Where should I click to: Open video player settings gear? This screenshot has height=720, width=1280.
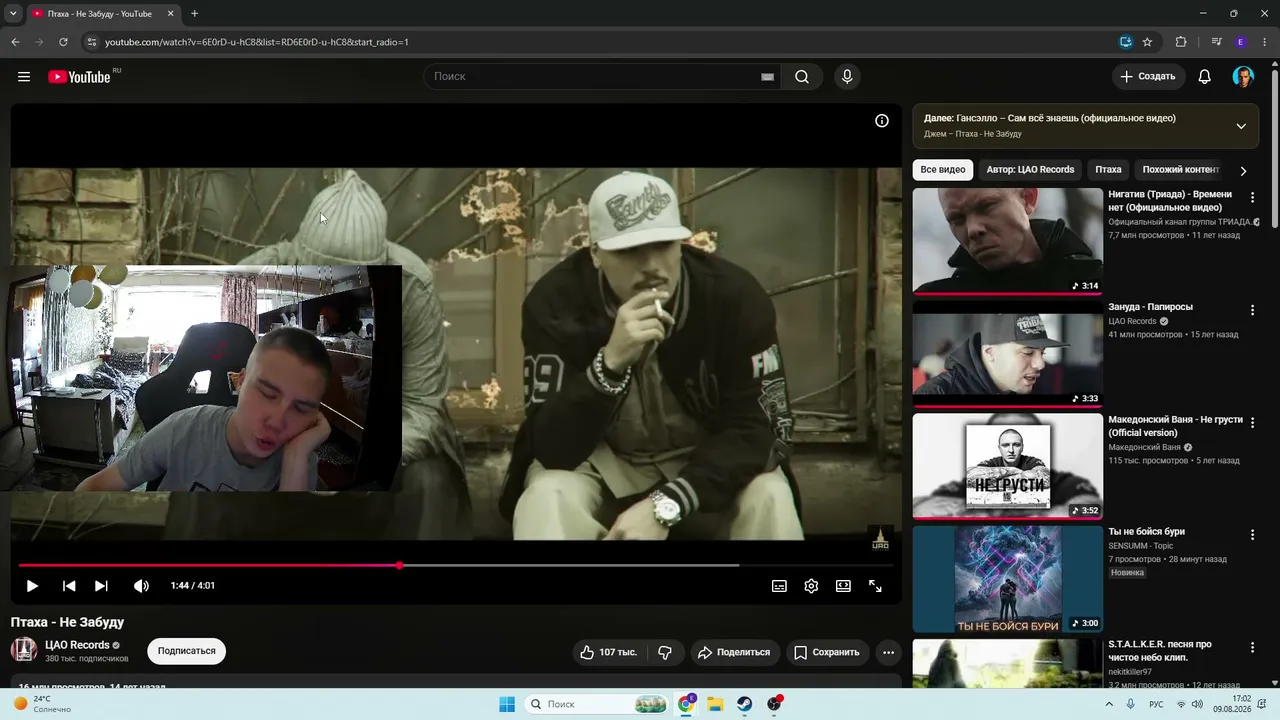[x=811, y=586]
